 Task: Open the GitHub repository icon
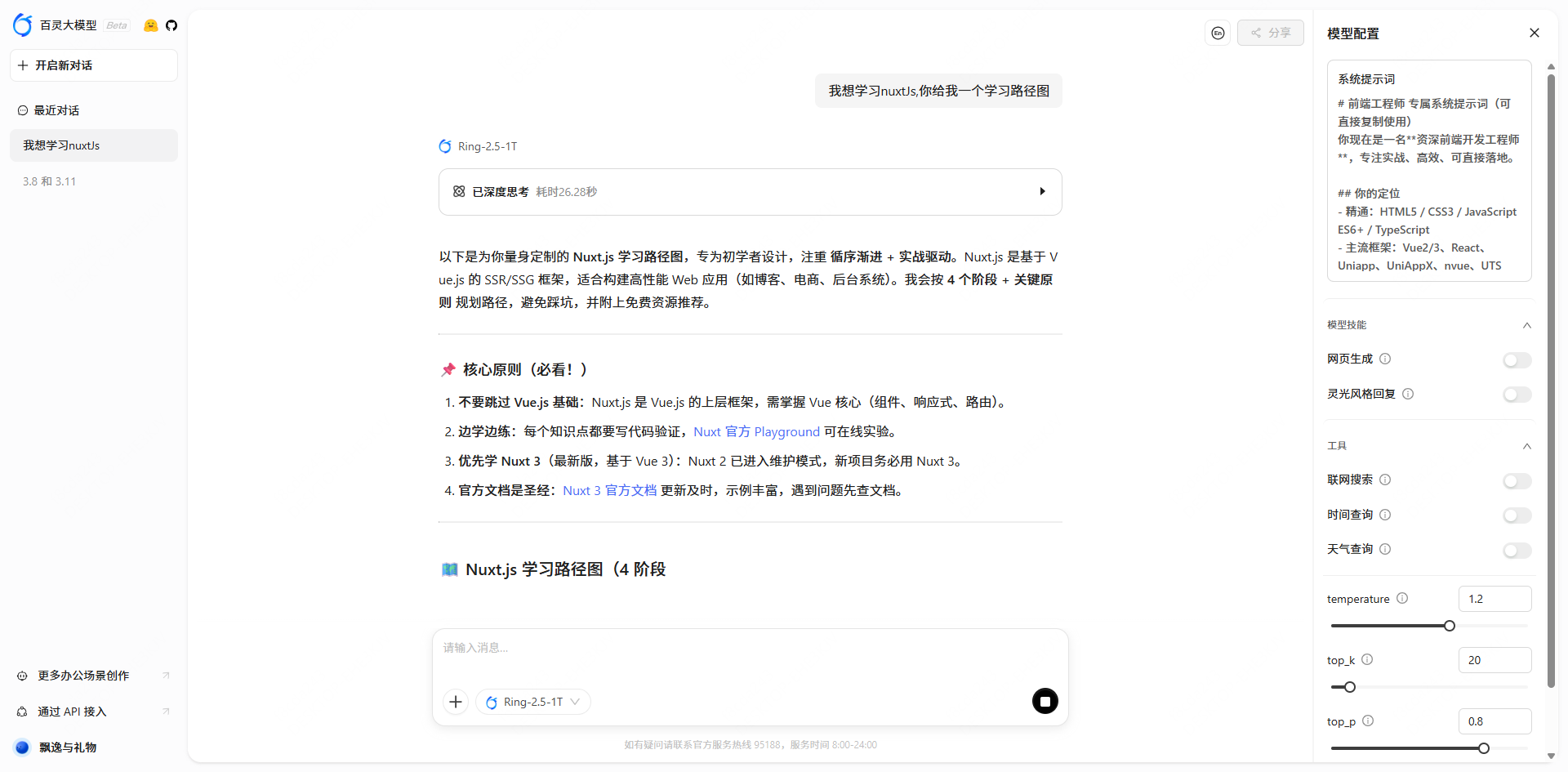(172, 25)
